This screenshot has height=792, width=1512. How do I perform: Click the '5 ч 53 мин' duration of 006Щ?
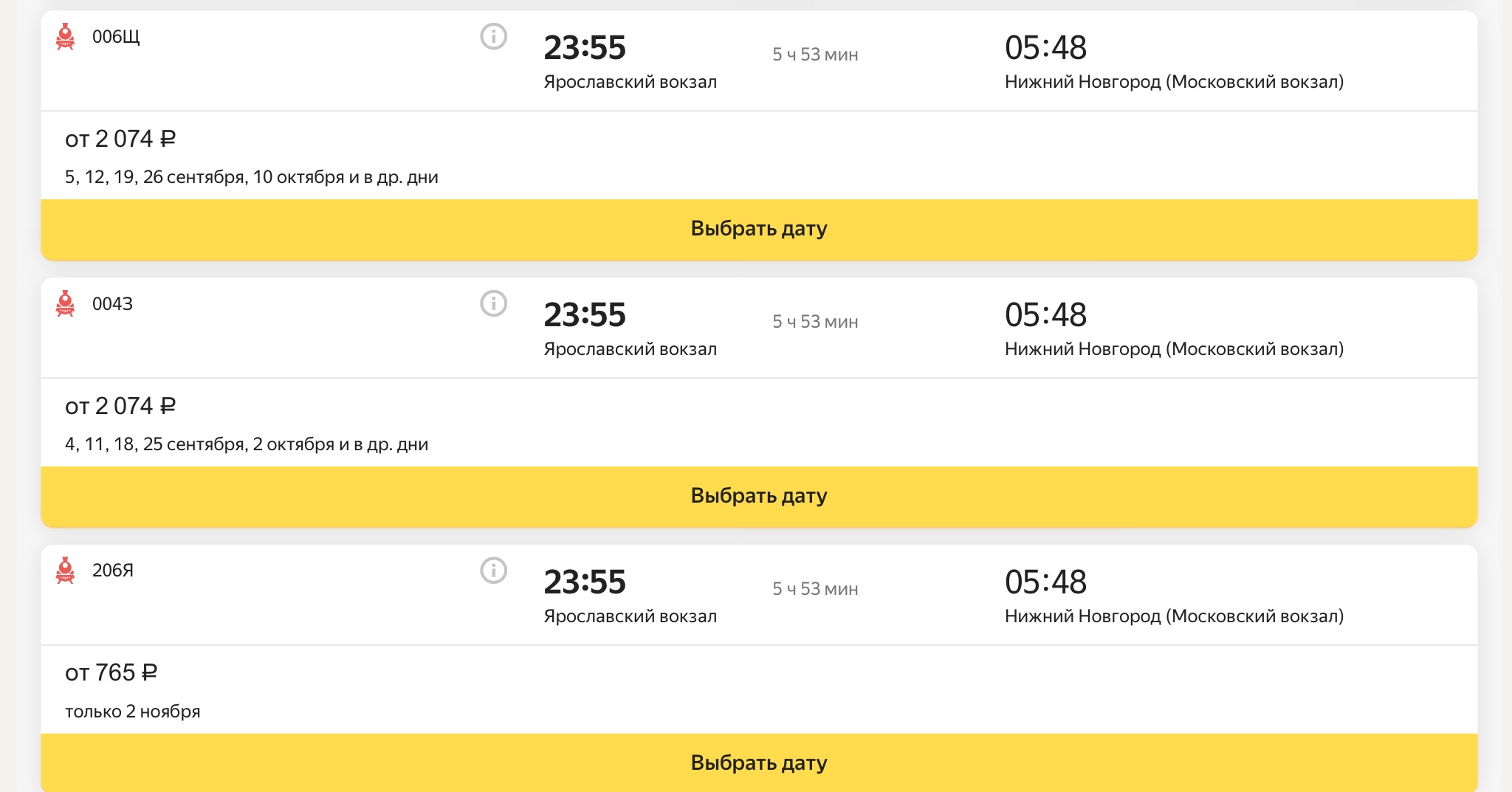[x=815, y=55]
